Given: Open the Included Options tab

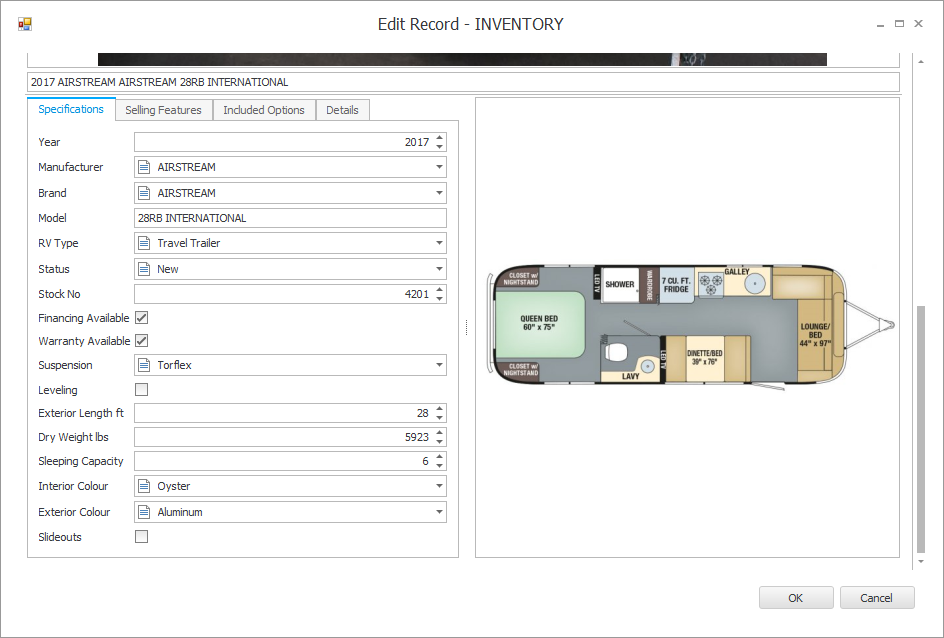Looking at the screenshot, I should (x=264, y=110).
